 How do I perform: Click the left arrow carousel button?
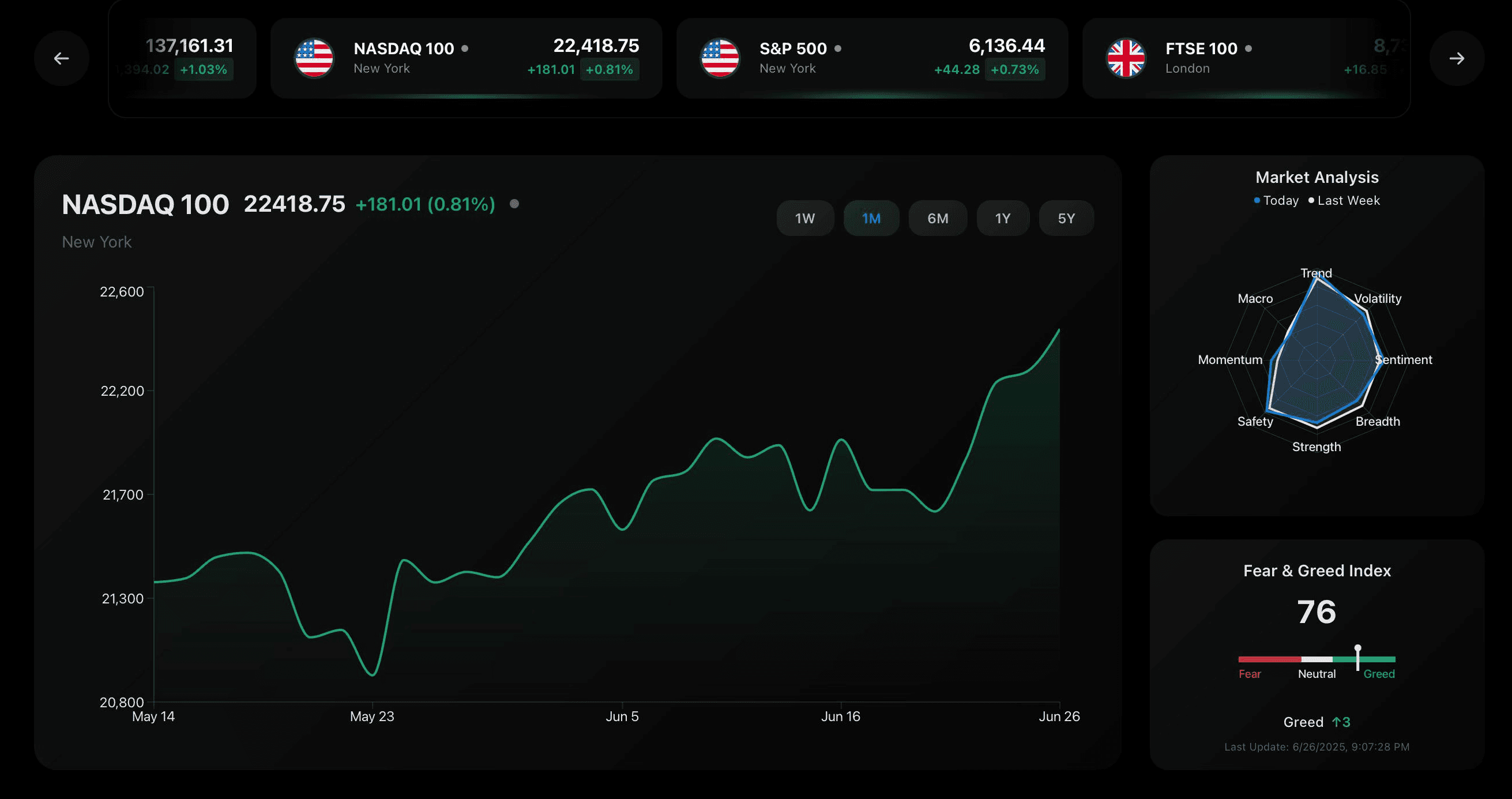(61, 58)
